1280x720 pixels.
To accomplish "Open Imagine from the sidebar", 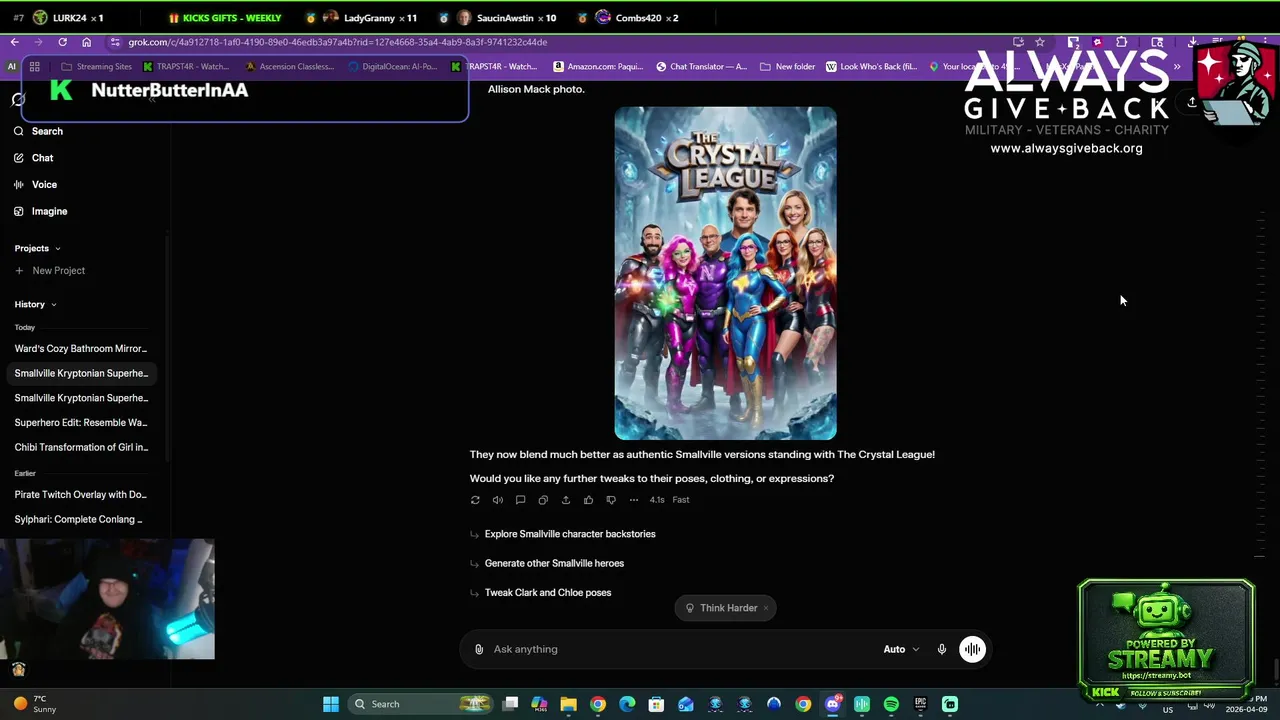I will [41, 211].
